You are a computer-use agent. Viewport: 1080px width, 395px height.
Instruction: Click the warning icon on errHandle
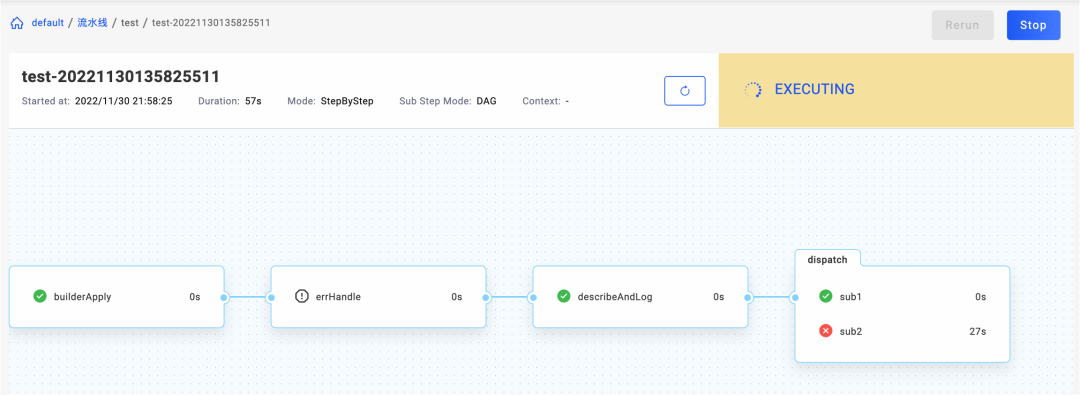(302, 296)
